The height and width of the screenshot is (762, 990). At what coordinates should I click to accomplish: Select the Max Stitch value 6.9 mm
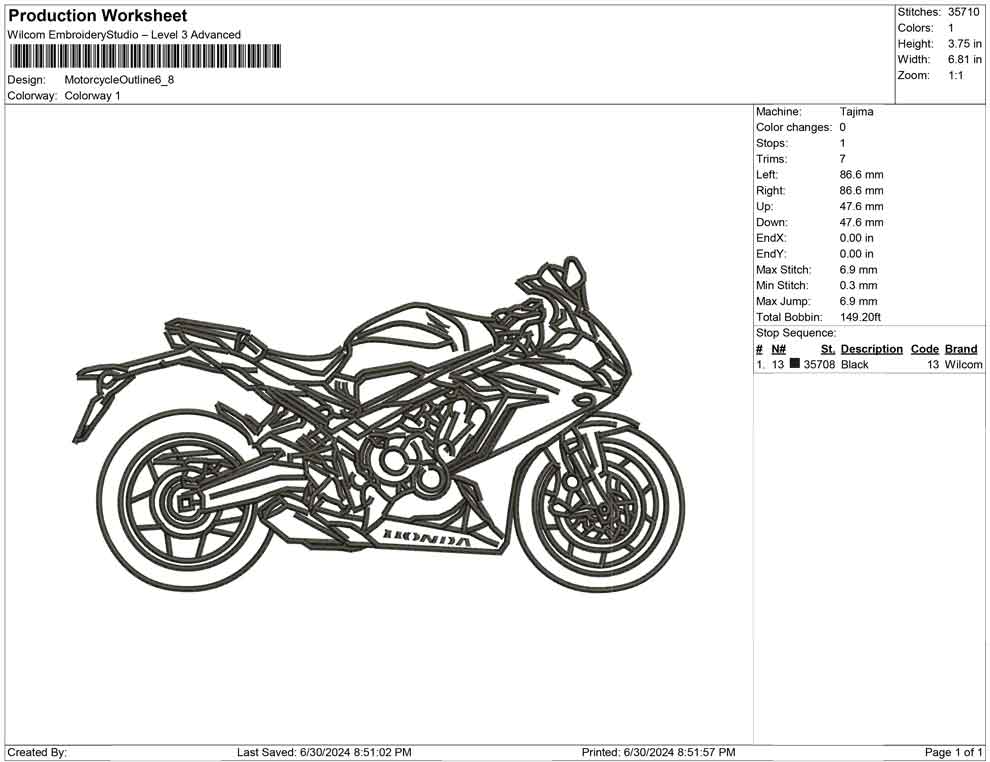(x=858, y=269)
